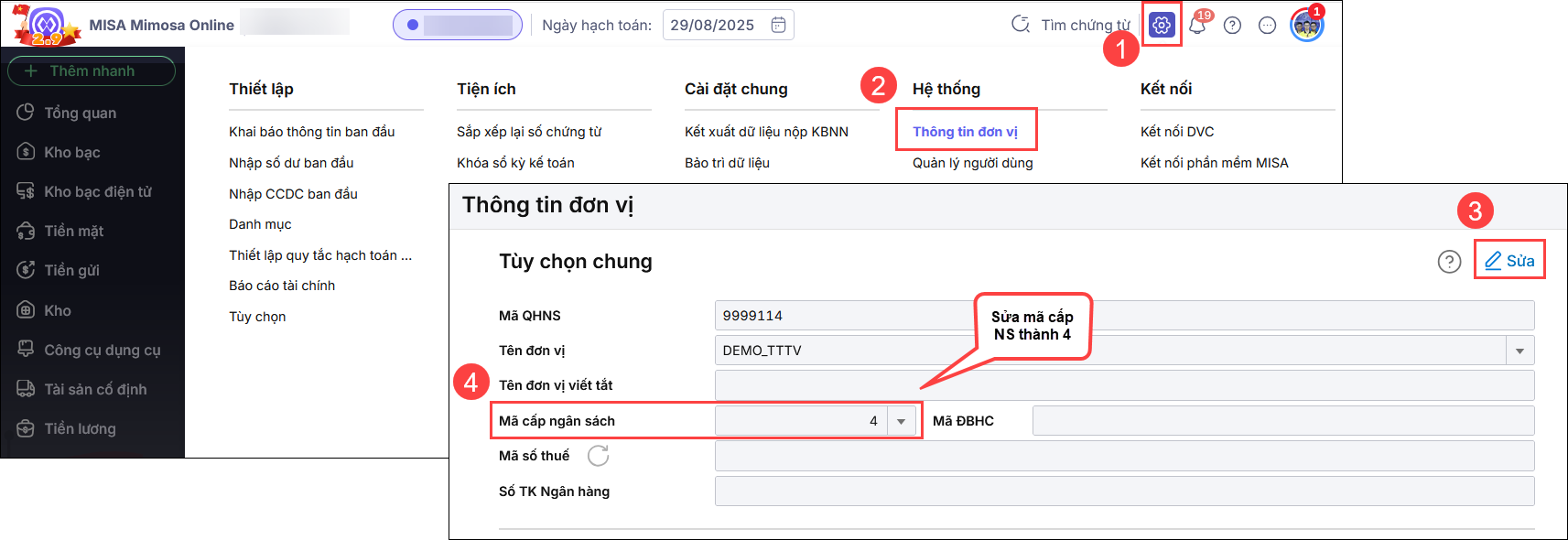Expand the Tên đơn vị dropdown
1568x540 pixels.
1519,351
